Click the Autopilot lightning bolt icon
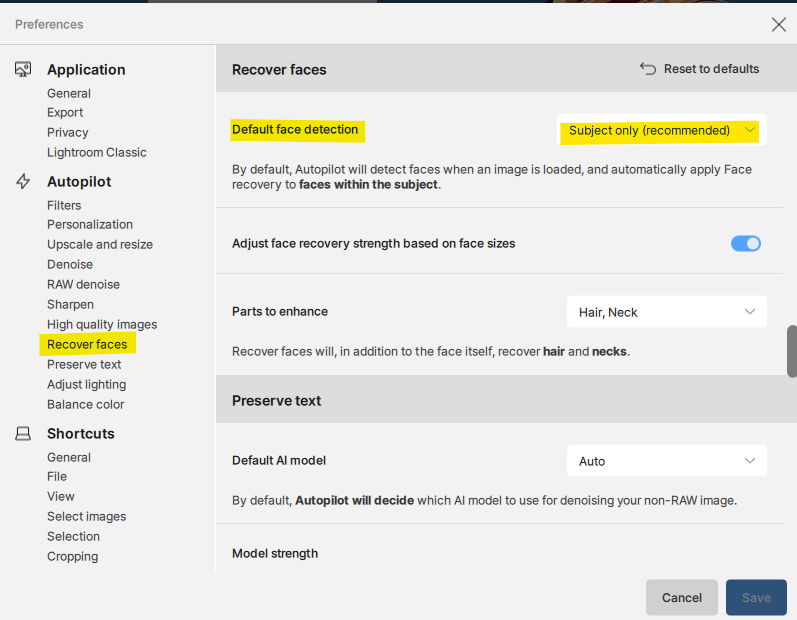 coord(23,182)
